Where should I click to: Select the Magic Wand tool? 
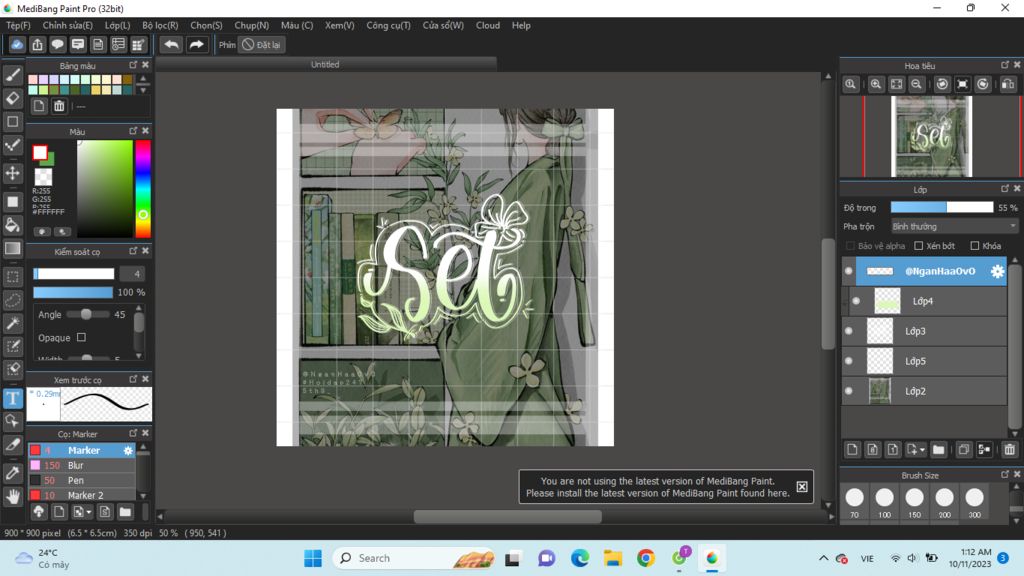(x=12, y=323)
